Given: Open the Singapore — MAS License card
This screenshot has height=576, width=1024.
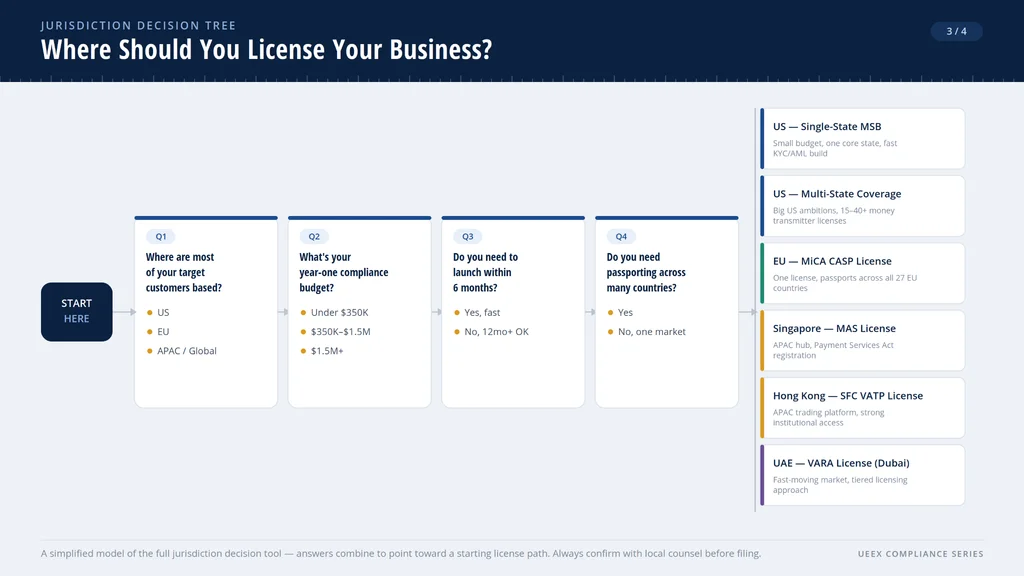Looking at the screenshot, I should (x=863, y=340).
